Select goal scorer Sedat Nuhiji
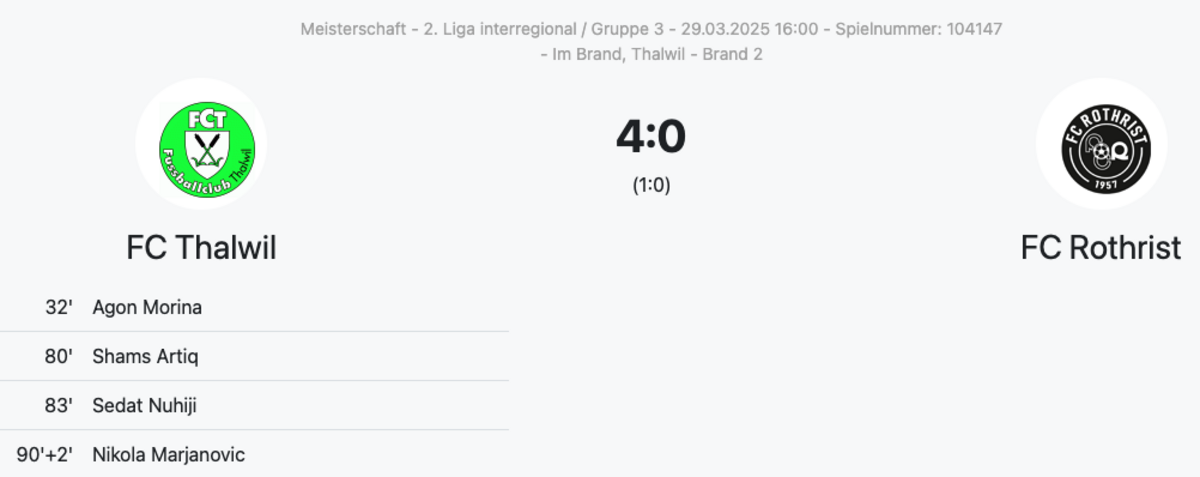The height and width of the screenshot is (477, 1200). [145, 405]
